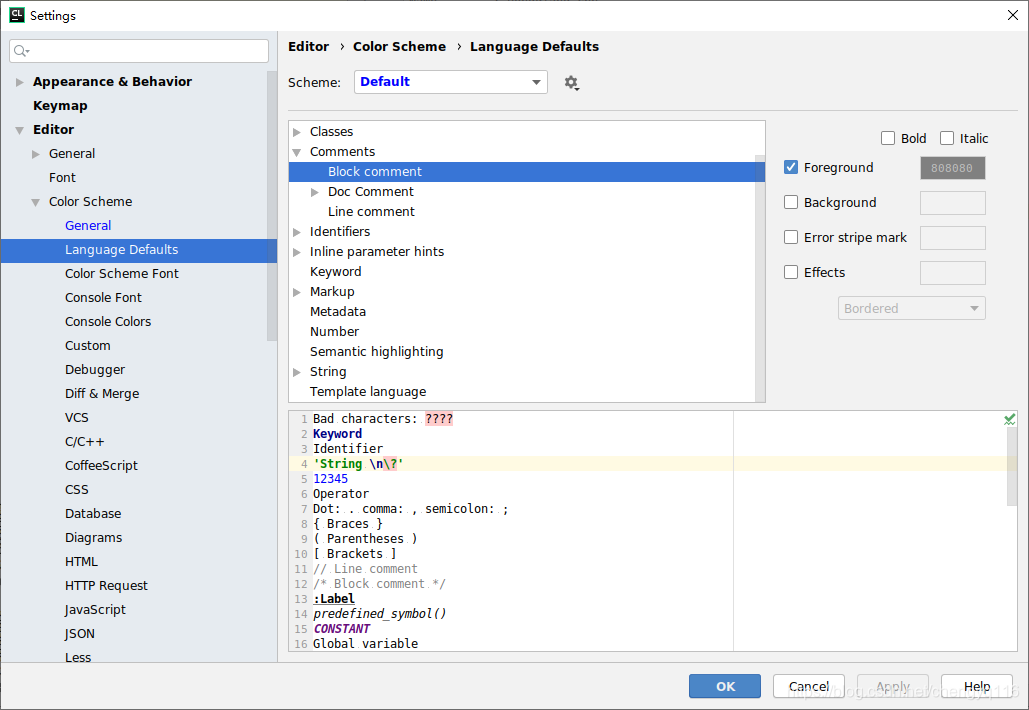Click the Error stripe mark color swatch
This screenshot has height=710, width=1029.
click(952, 238)
